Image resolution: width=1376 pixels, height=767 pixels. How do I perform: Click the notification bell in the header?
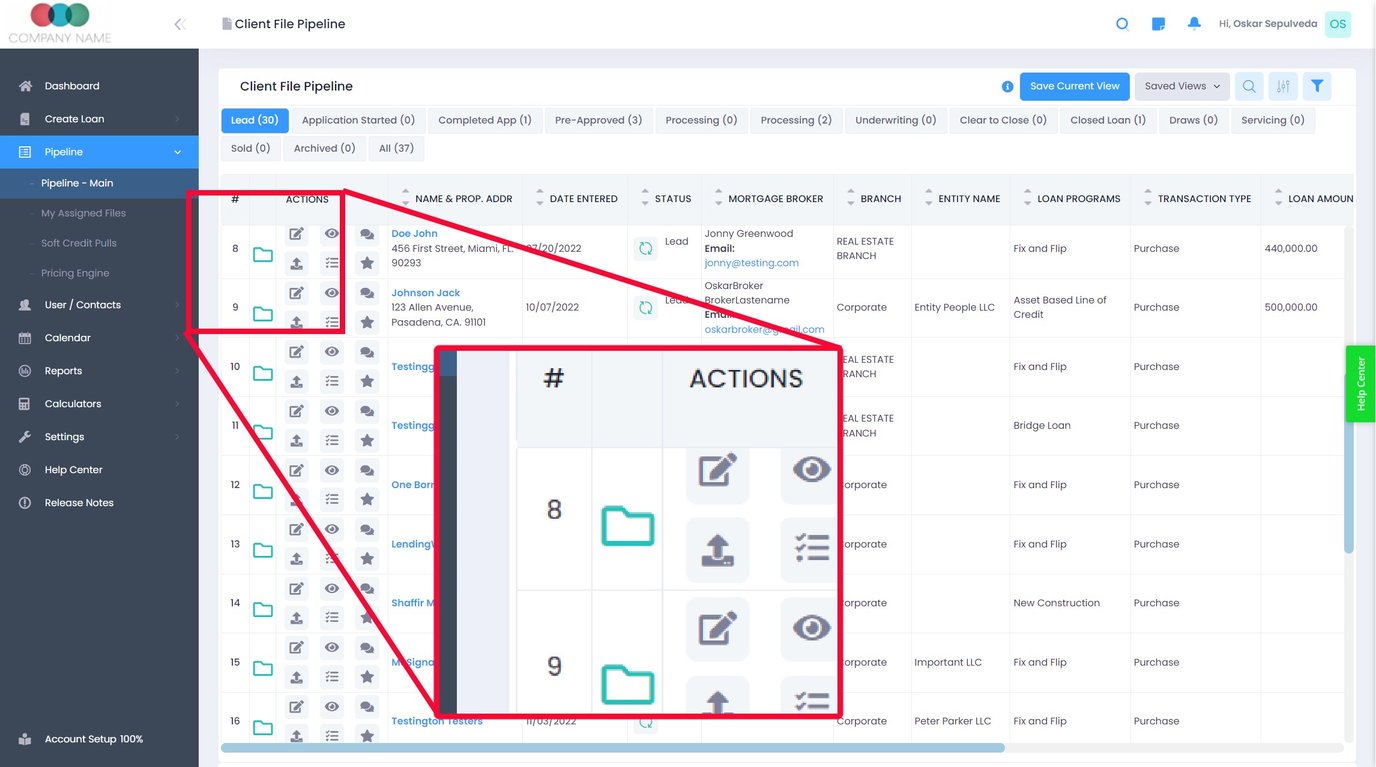1194,23
